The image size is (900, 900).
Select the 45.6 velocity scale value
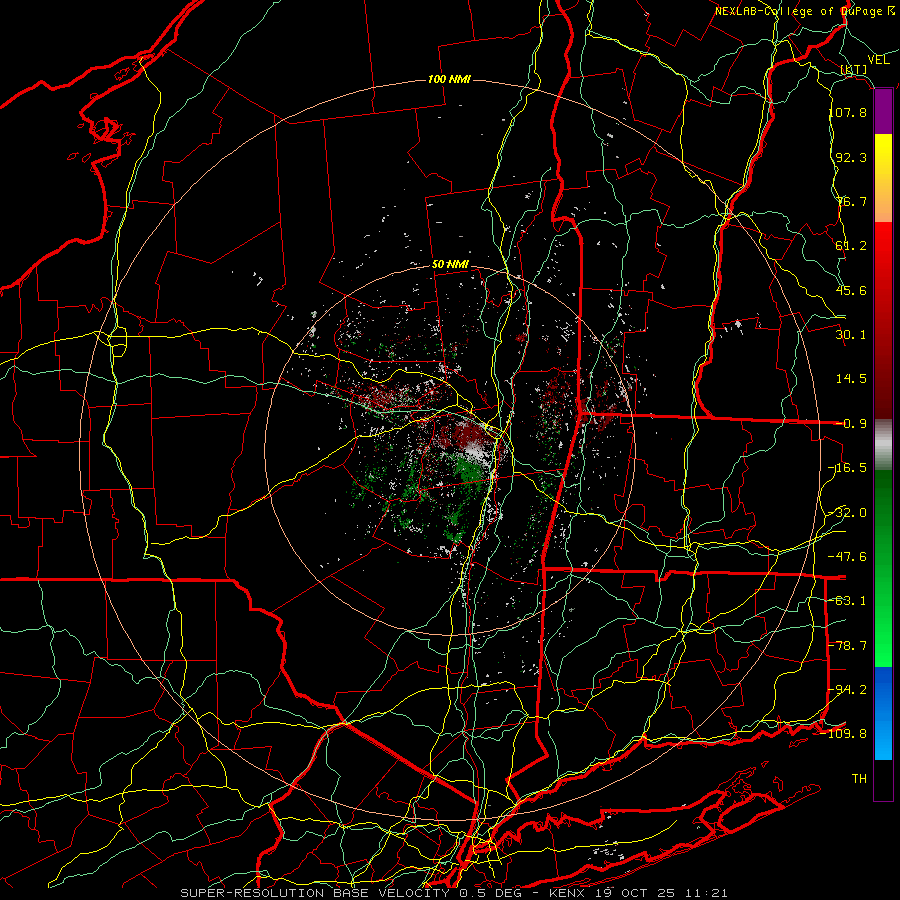pyautogui.click(x=851, y=290)
